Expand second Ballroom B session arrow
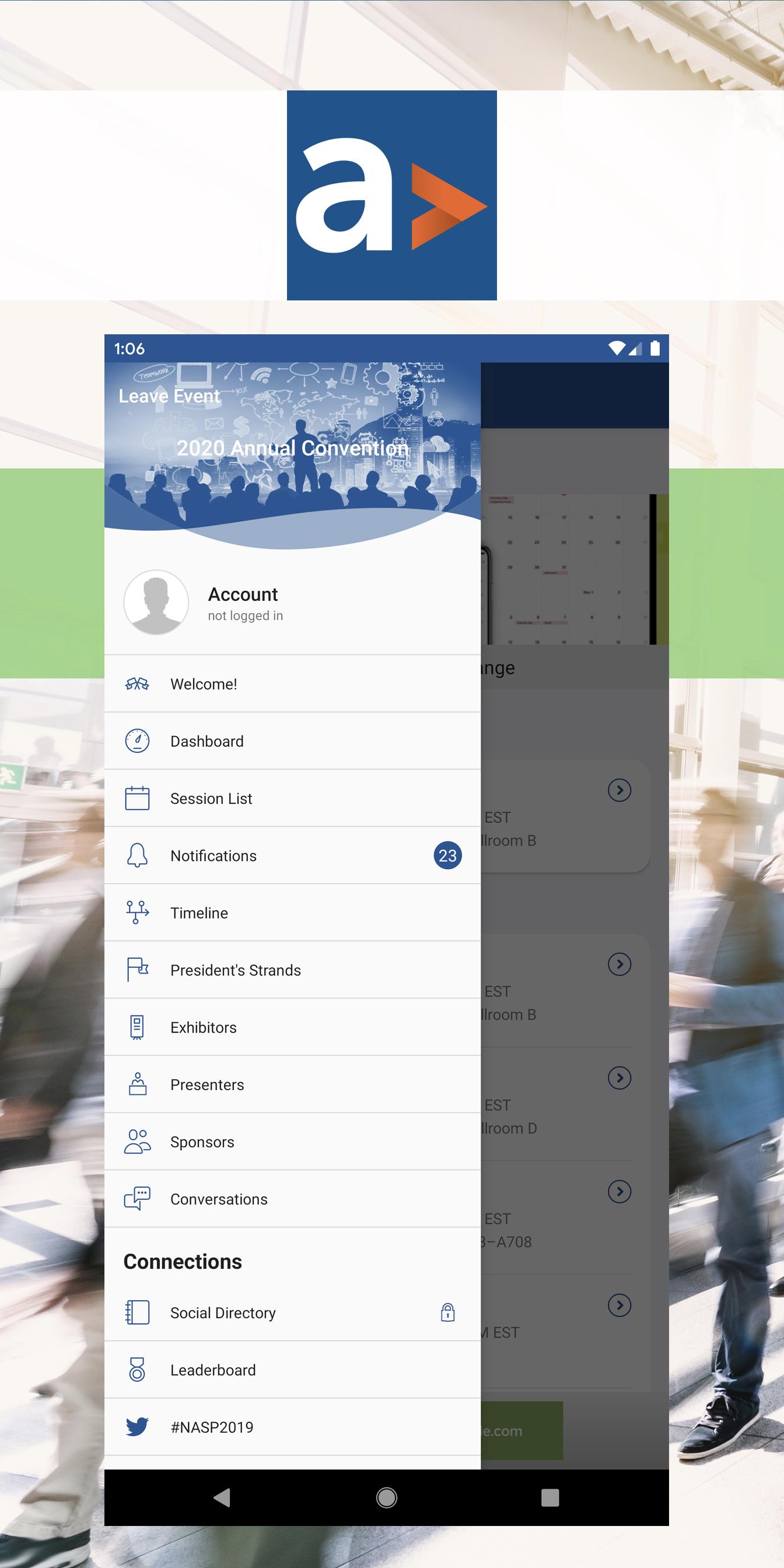 point(619,964)
